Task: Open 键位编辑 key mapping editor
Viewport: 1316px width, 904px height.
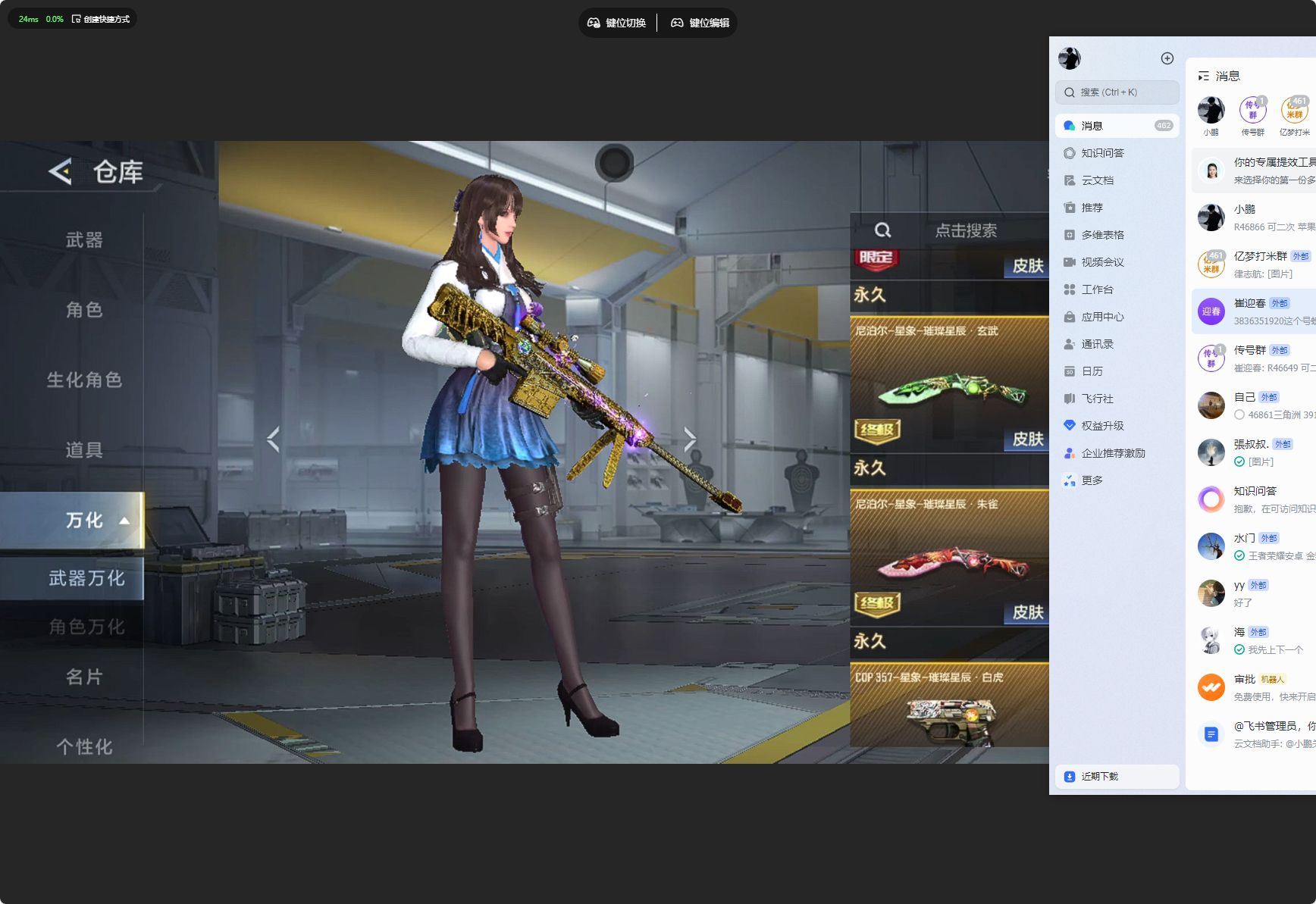Action: coord(700,23)
